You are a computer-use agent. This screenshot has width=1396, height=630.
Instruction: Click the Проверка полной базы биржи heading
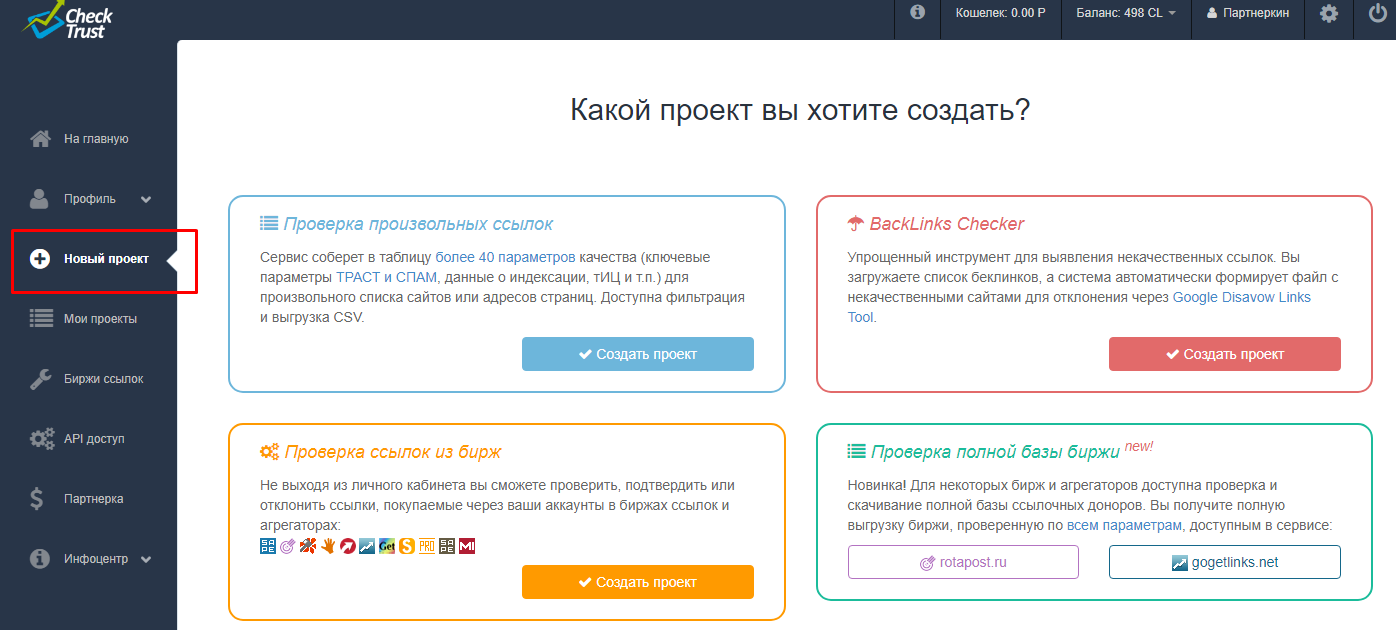[995, 452]
